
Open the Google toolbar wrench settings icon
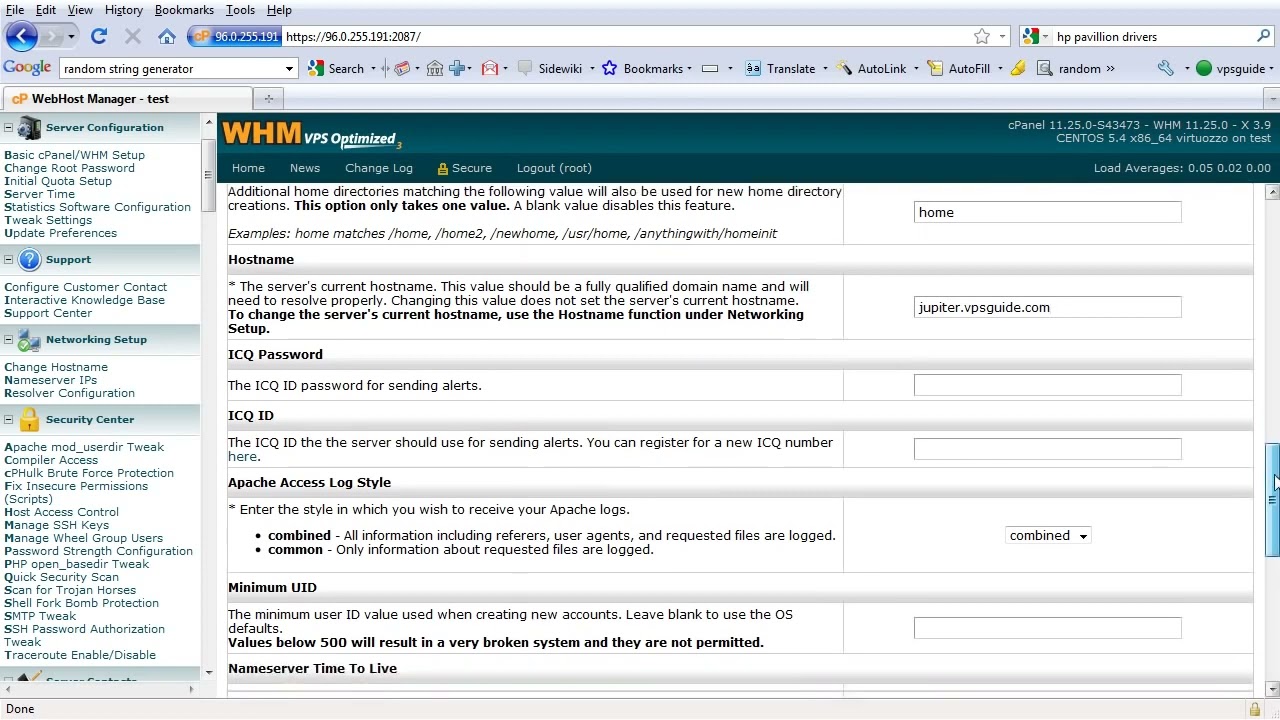(1165, 69)
